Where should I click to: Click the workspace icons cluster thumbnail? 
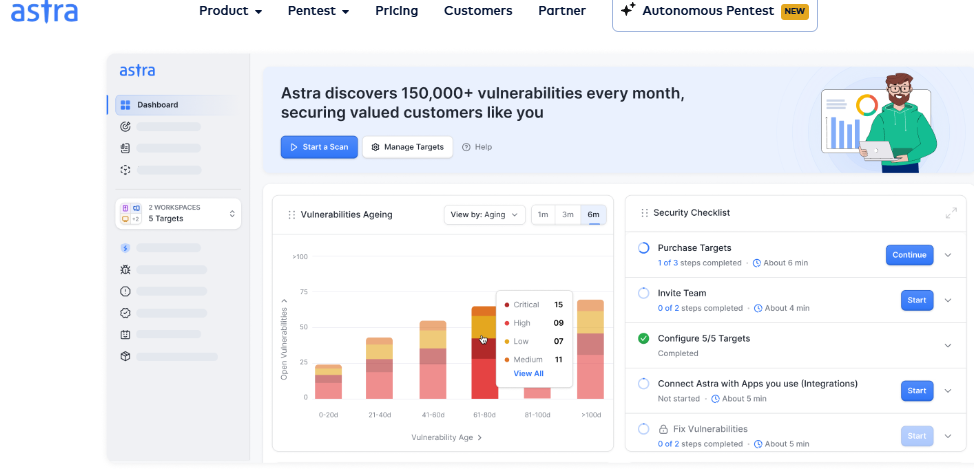point(131,214)
